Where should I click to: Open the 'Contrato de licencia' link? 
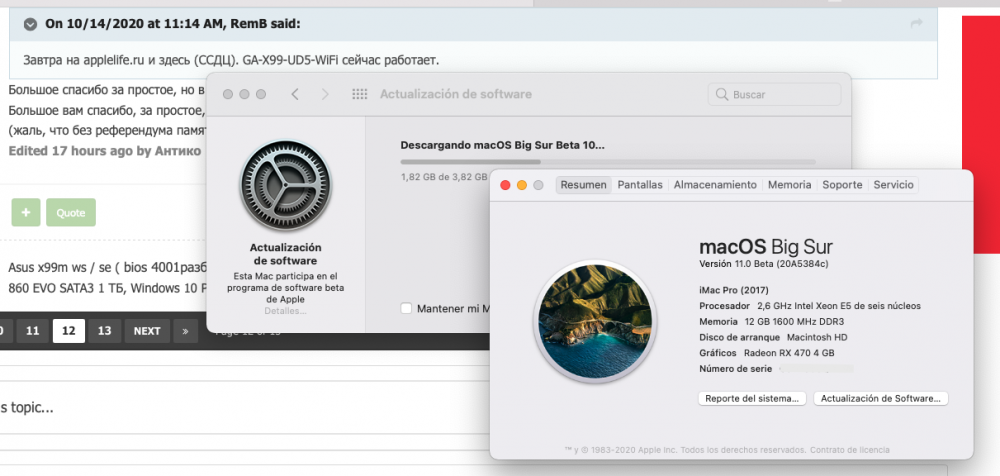[x=849, y=450]
